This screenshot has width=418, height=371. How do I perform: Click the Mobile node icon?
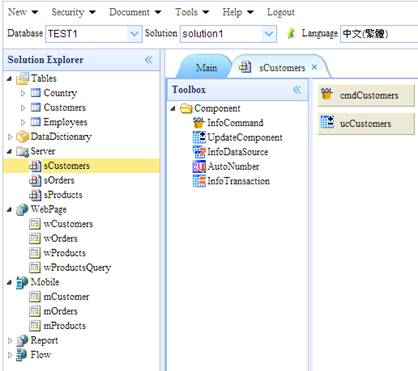[x=22, y=282]
